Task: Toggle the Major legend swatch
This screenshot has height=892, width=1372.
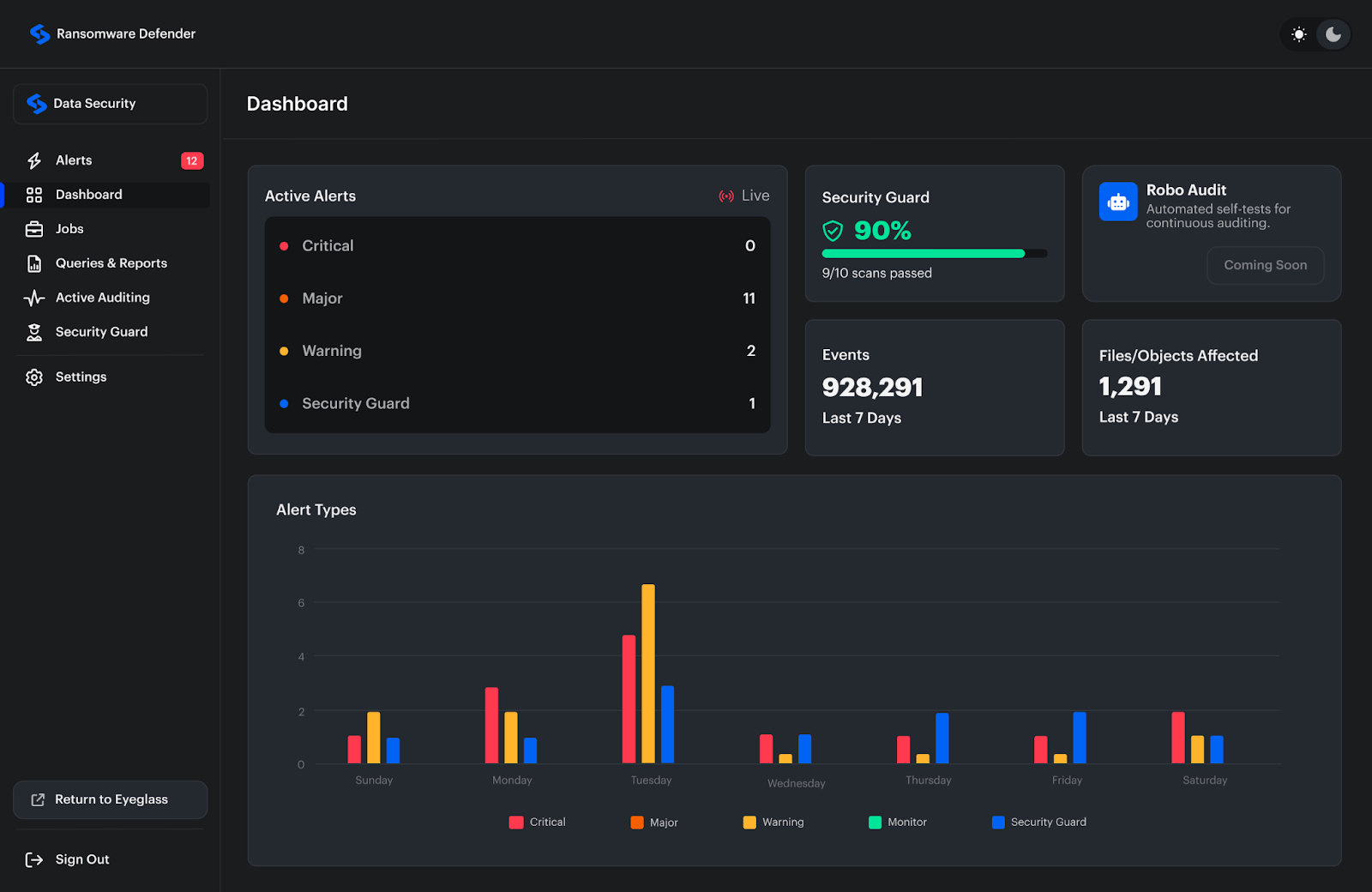Action: coord(637,823)
